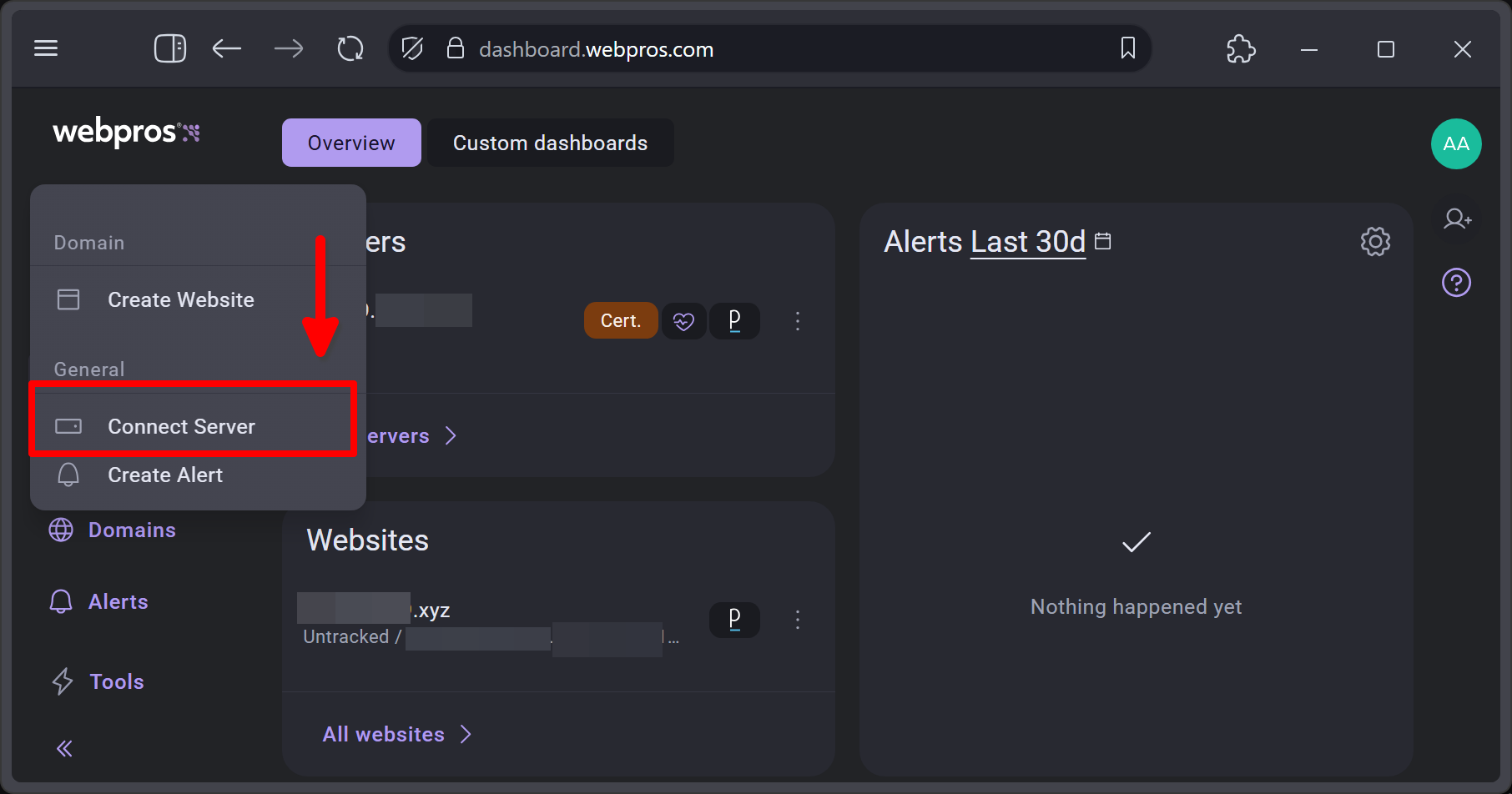
Task: Click the .xyz website name
Action: [374, 610]
